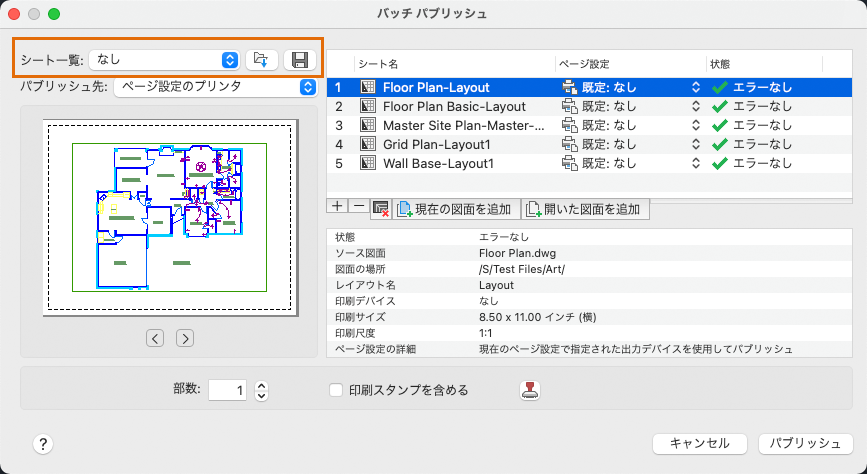Click green checkmark status of Floor Plan Basic-Layout

pyautogui.click(x=719, y=106)
